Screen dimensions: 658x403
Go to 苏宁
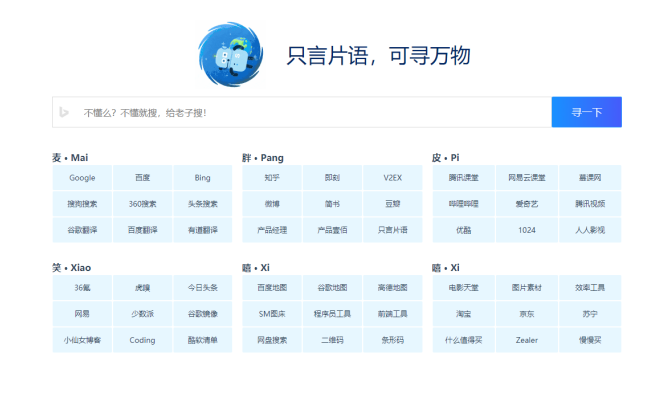(x=590, y=314)
